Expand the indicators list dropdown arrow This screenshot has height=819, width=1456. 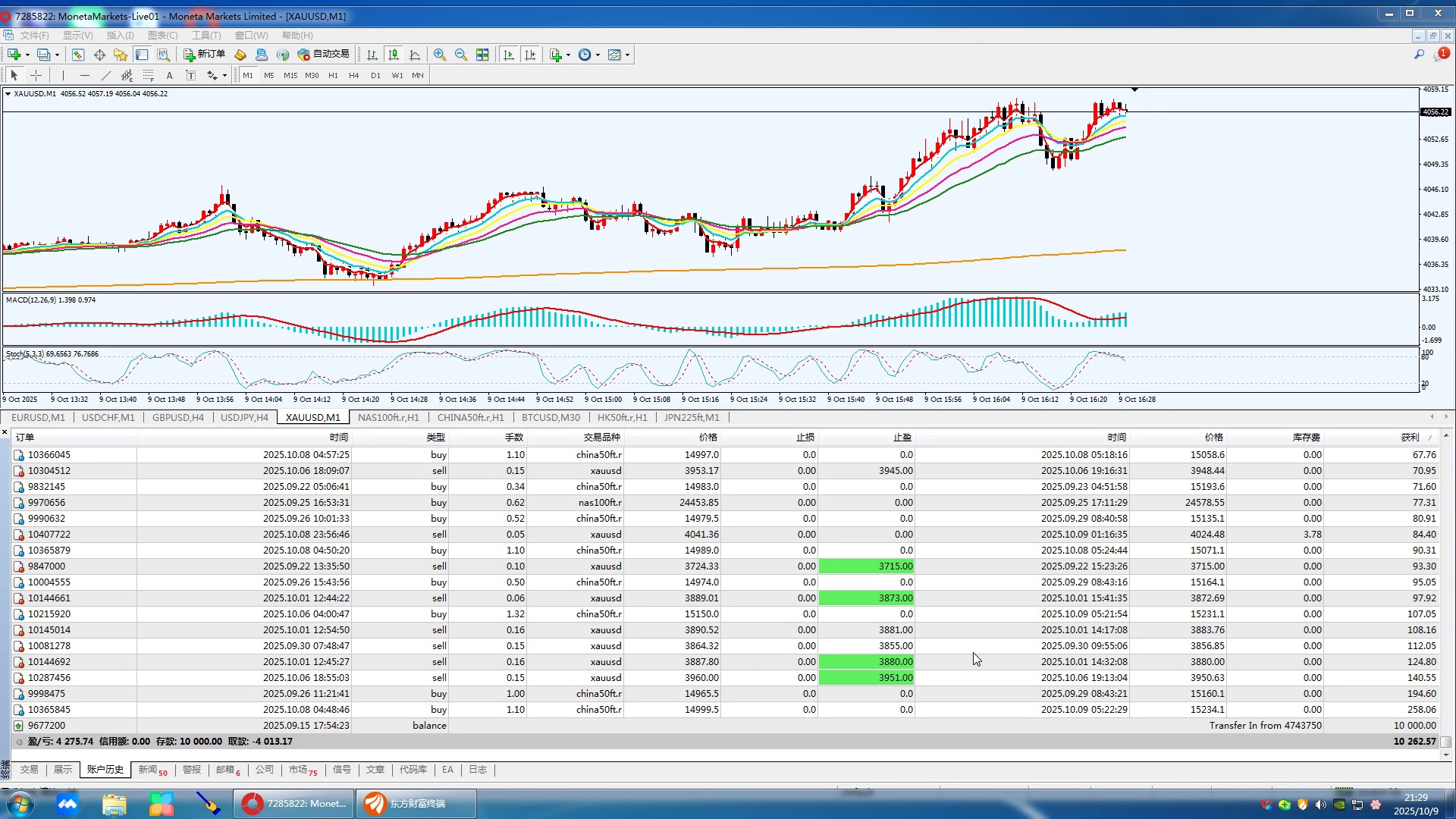(x=568, y=55)
